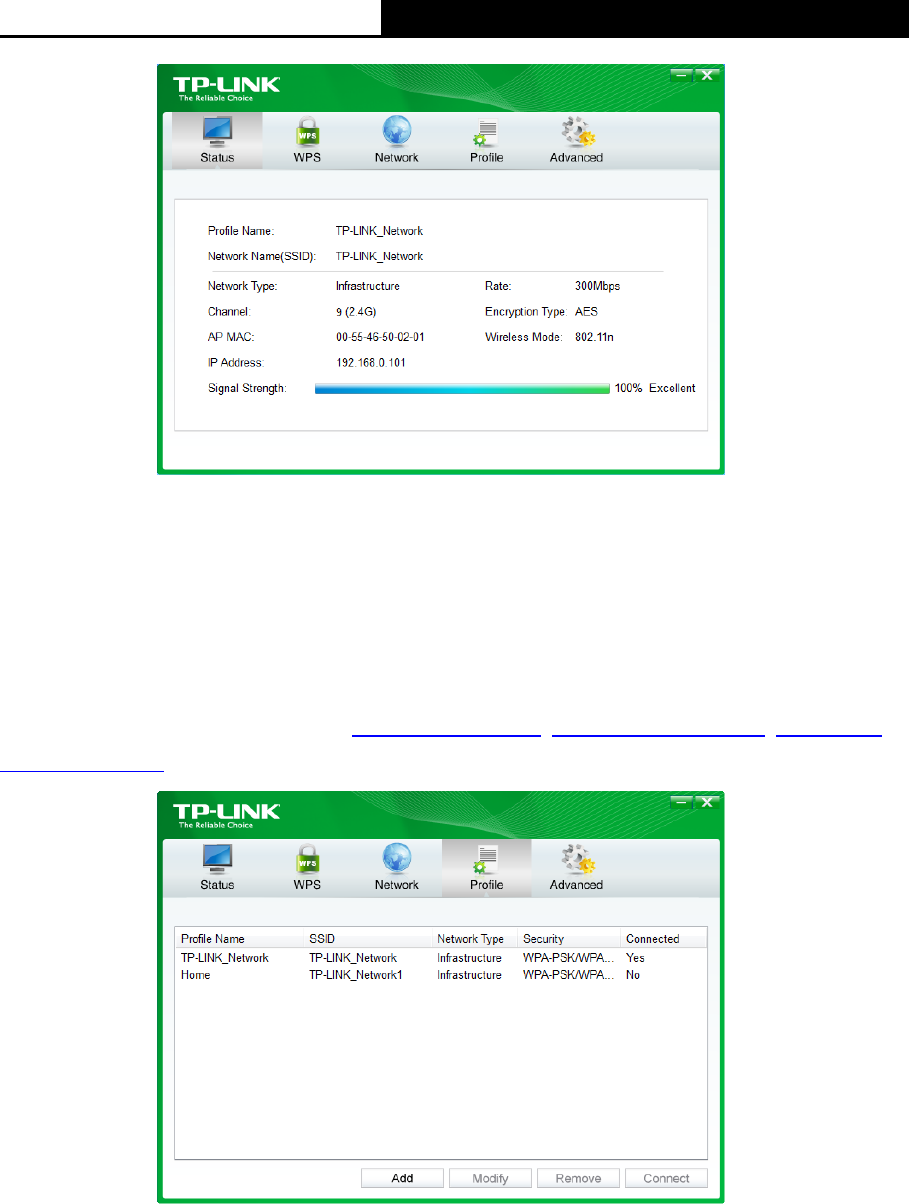Switch to Status tab in the lower Profile window
The height and width of the screenshot is (1204, 909).
[x=217, y=867]
